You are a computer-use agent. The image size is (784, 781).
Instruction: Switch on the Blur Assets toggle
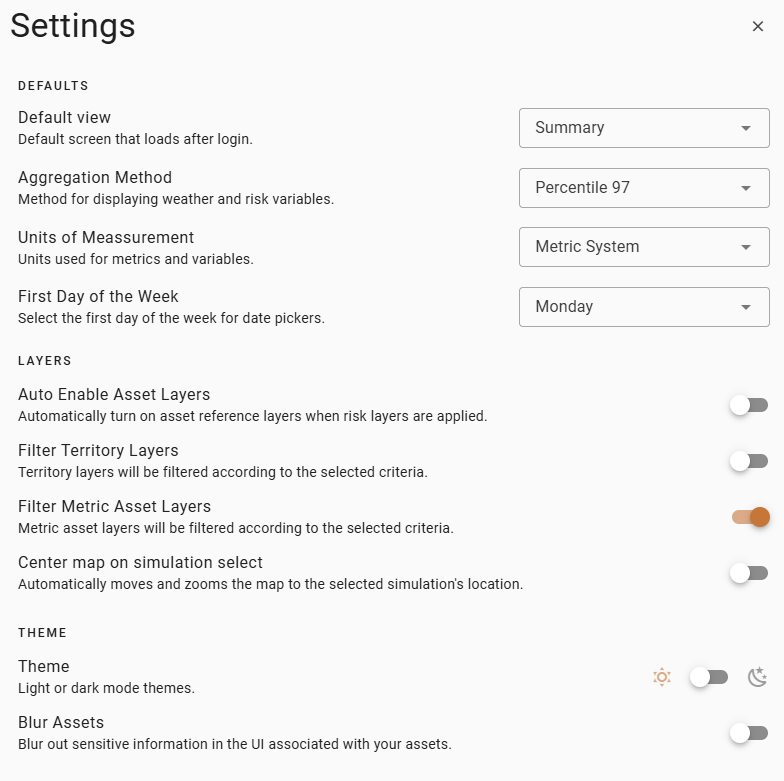[748, 733]
